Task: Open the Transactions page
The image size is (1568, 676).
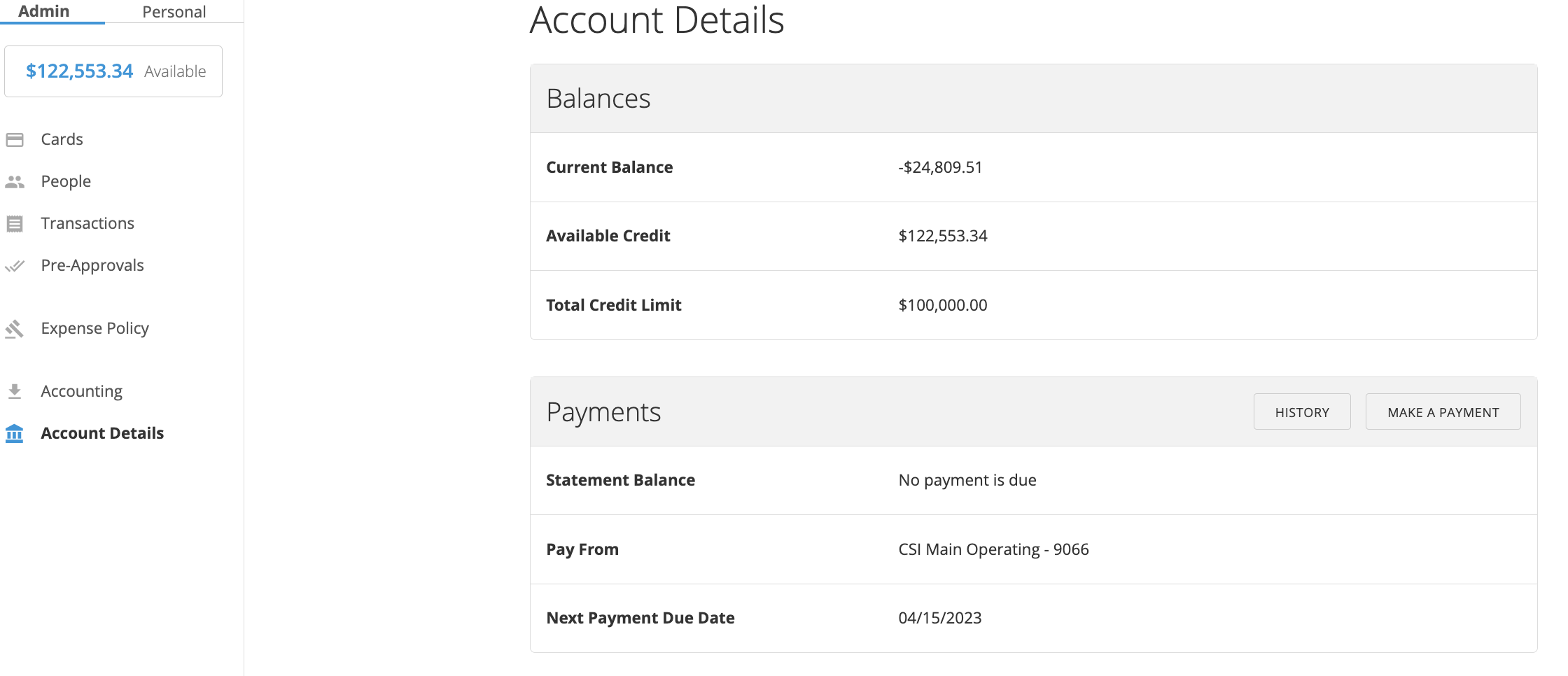Action: click(87, 223)
